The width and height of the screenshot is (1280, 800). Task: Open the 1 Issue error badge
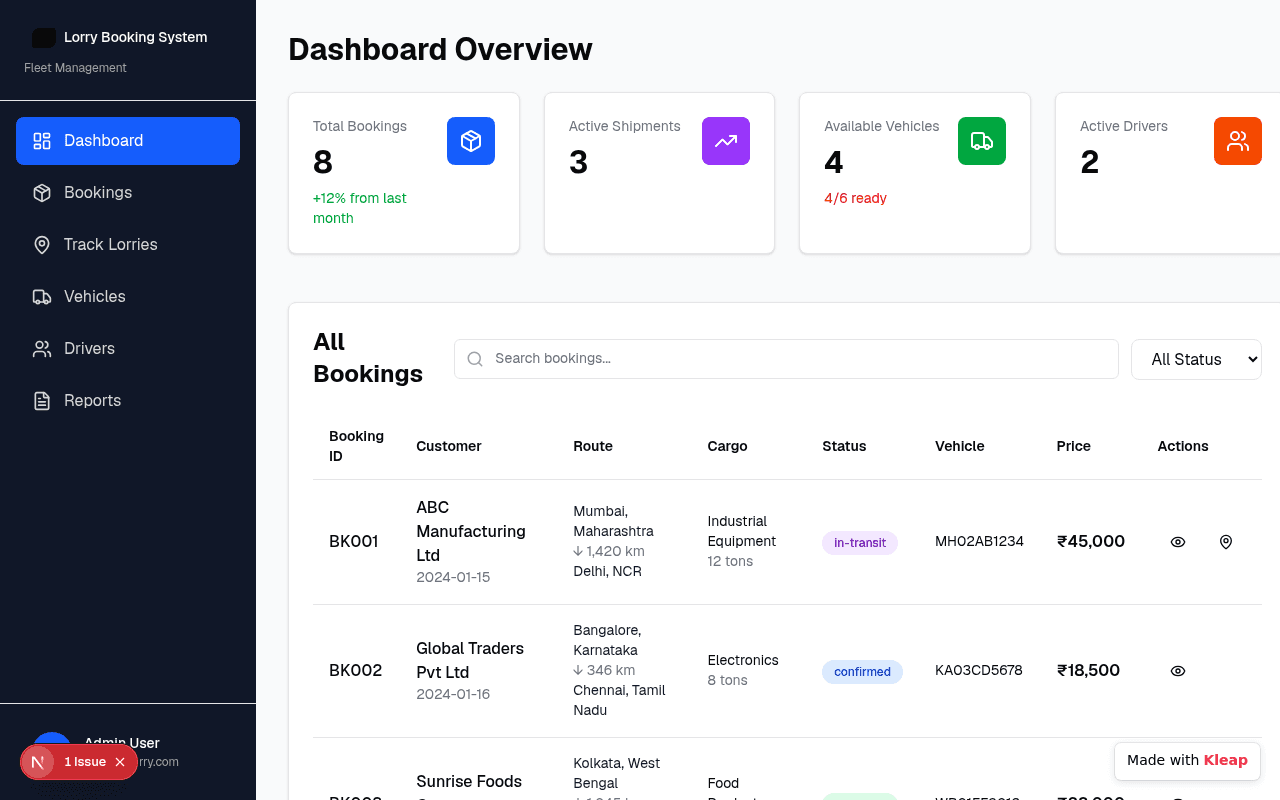[85, 762]
